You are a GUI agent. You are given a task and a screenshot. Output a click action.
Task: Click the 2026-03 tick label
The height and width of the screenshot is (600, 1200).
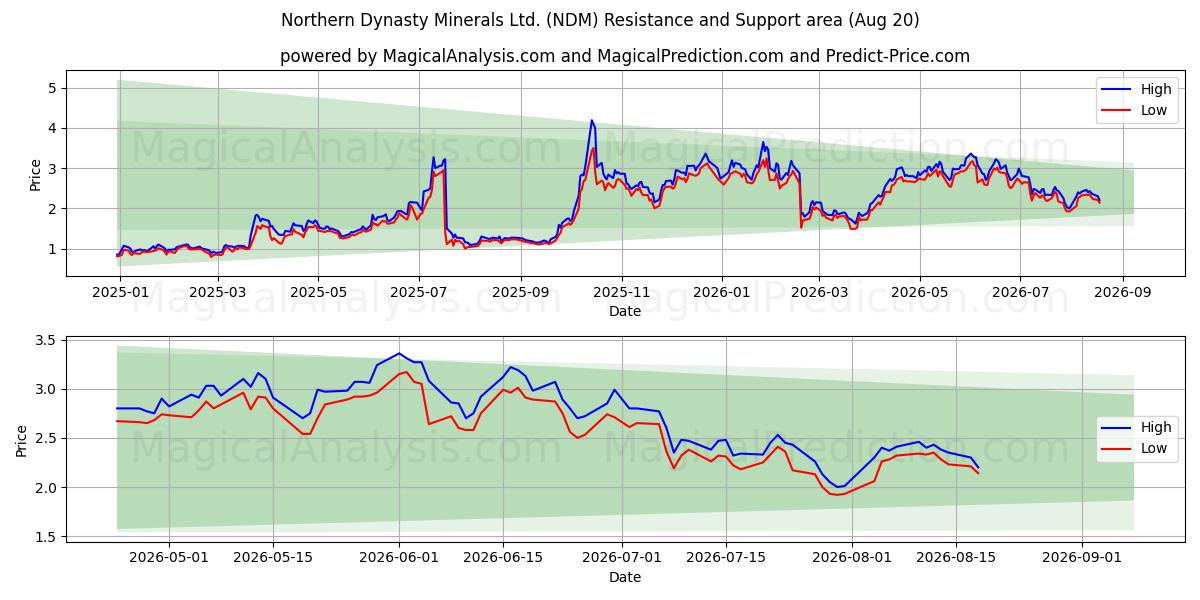pyautogui.click(x=818, y=291)
